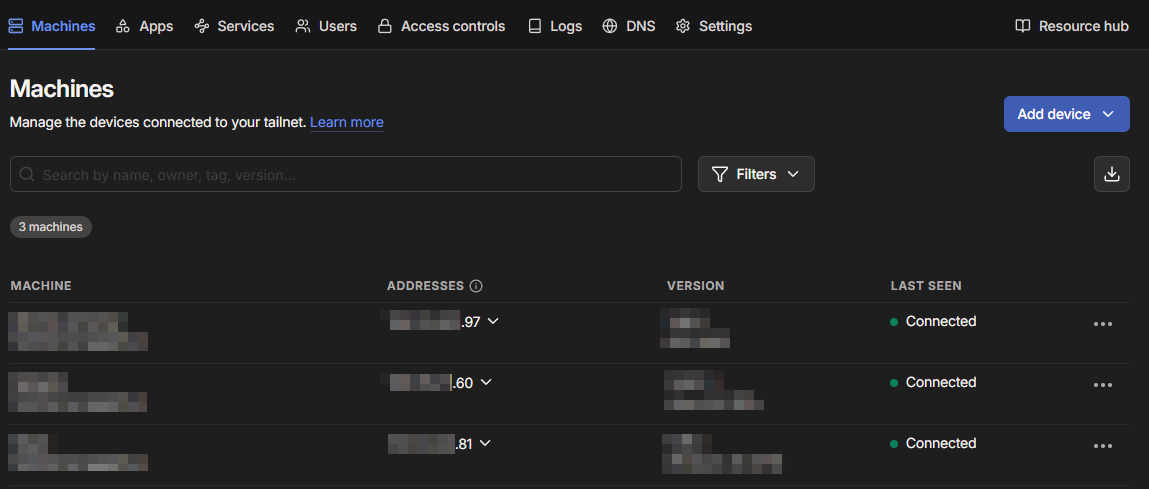Switch to the Apps tab
The height and width of the screenshot is (489, 1149).
[144, 26]
